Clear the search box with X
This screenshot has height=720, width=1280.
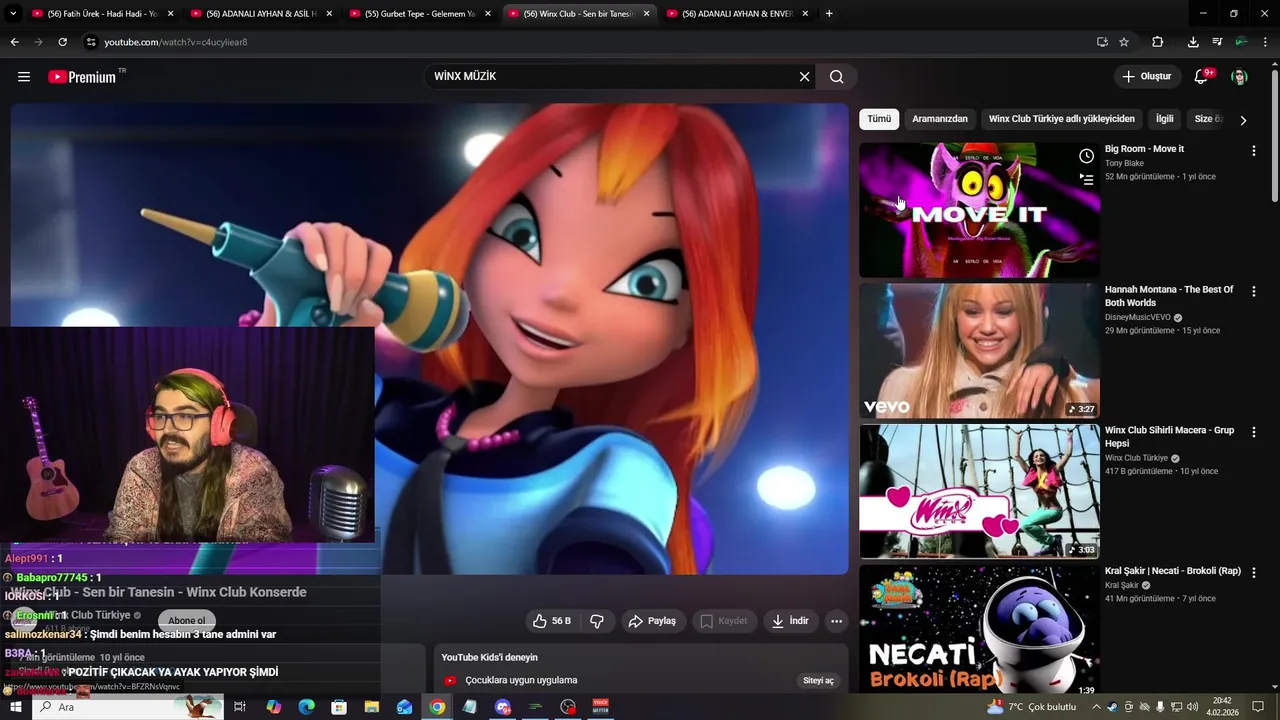(x=804, y=77)
